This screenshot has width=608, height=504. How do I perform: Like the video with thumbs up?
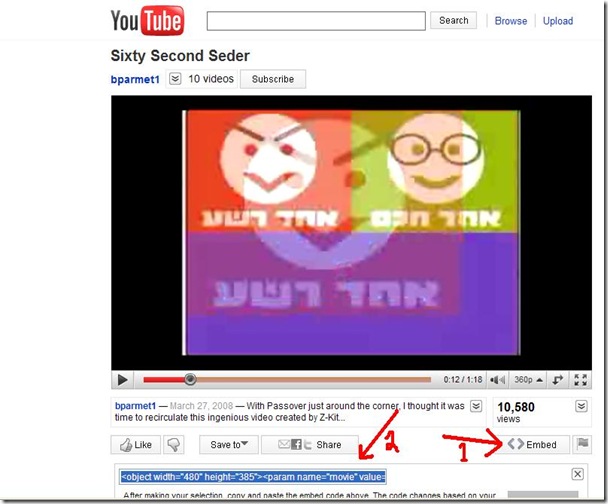click(136, 445)
